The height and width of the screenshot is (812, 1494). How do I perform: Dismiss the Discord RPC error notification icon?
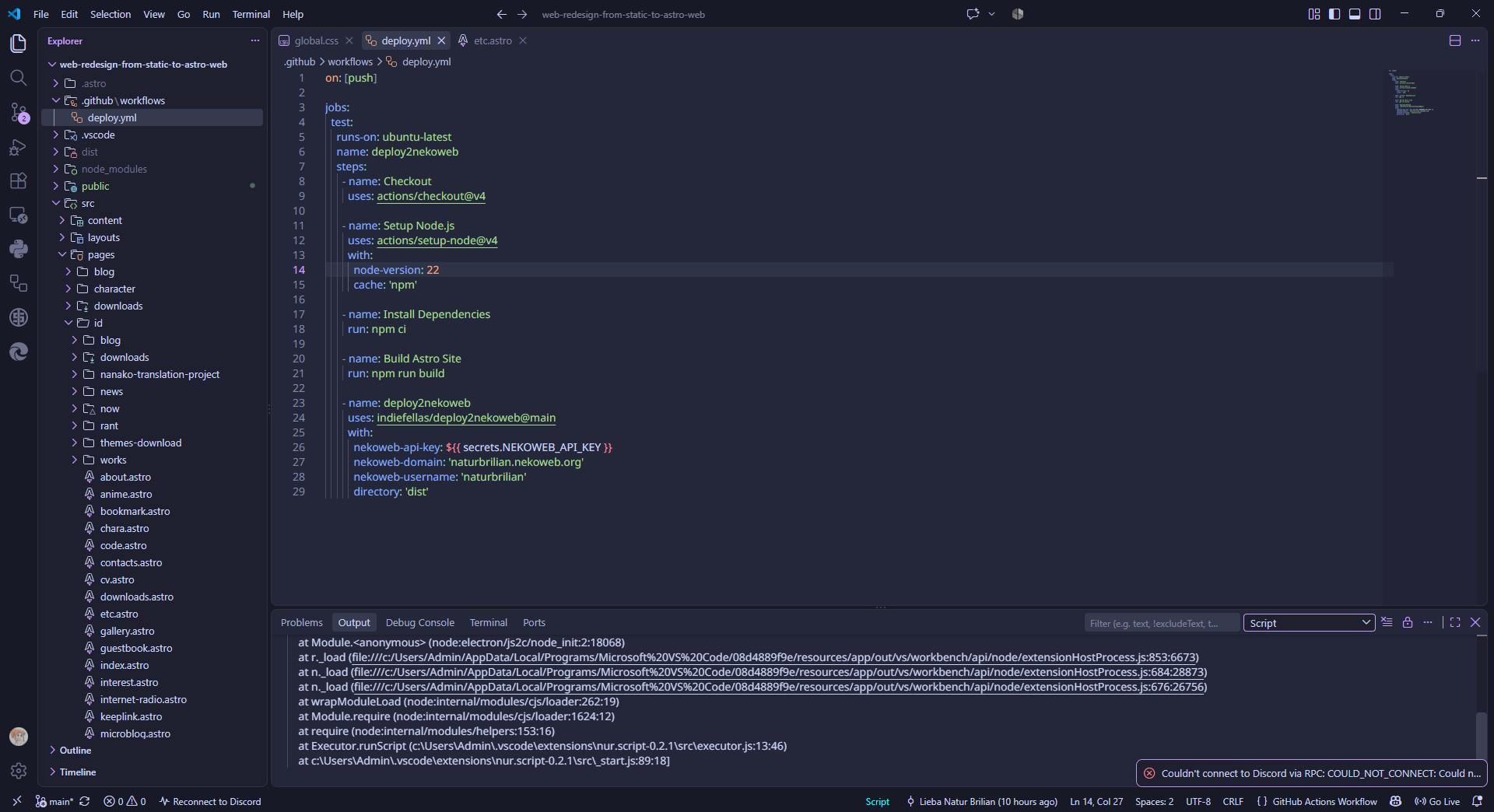pos(1149,773)
